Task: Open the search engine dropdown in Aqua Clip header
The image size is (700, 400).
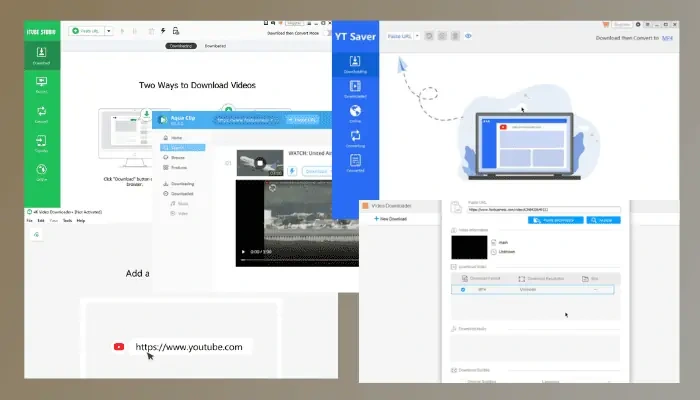Action: (246, 120)
